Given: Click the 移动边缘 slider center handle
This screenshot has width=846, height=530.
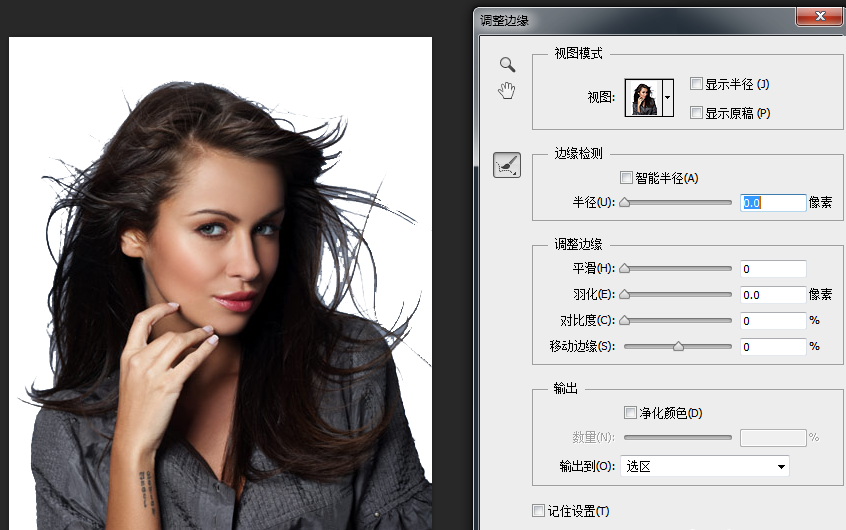Looking at the screenshot, I should tap(678, 346).
